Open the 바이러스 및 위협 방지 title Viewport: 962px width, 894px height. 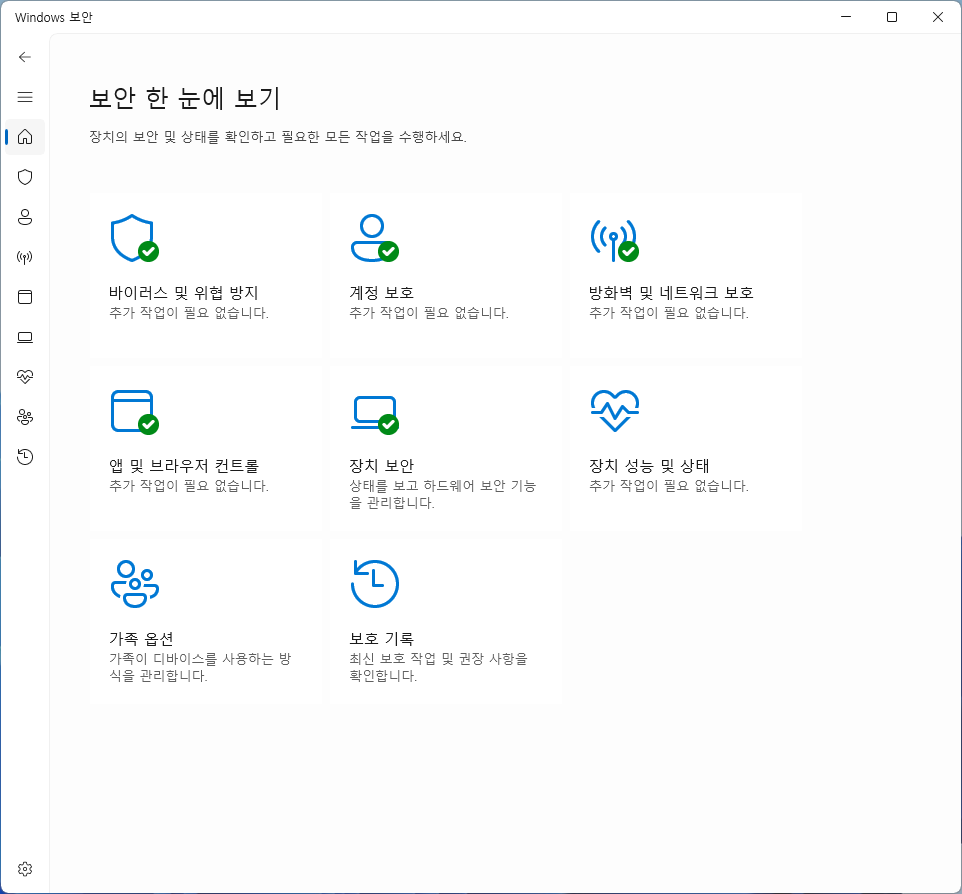pyautogui.click(x=183, y=293)
